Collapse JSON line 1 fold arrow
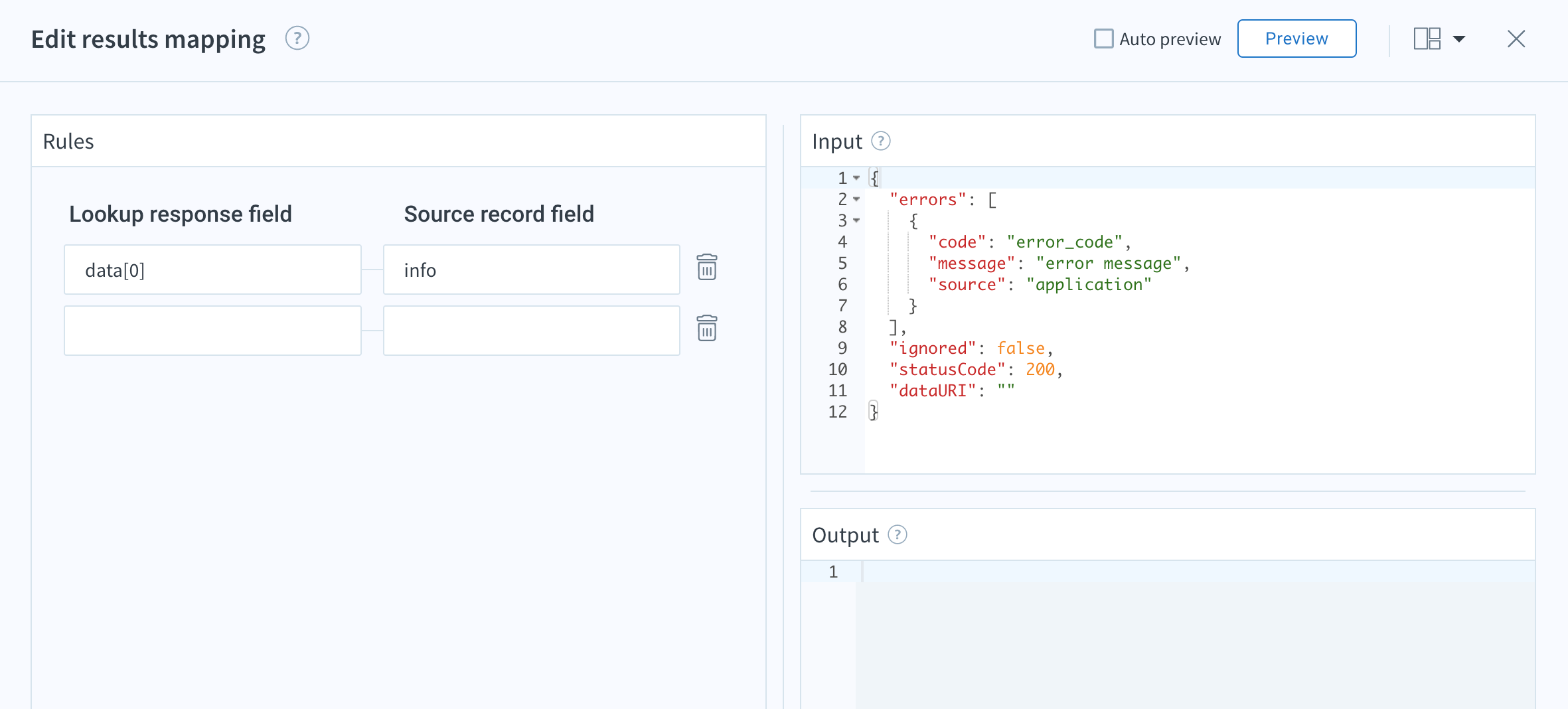The height and width of the screenshot is (709, 1568). (856, 178)
